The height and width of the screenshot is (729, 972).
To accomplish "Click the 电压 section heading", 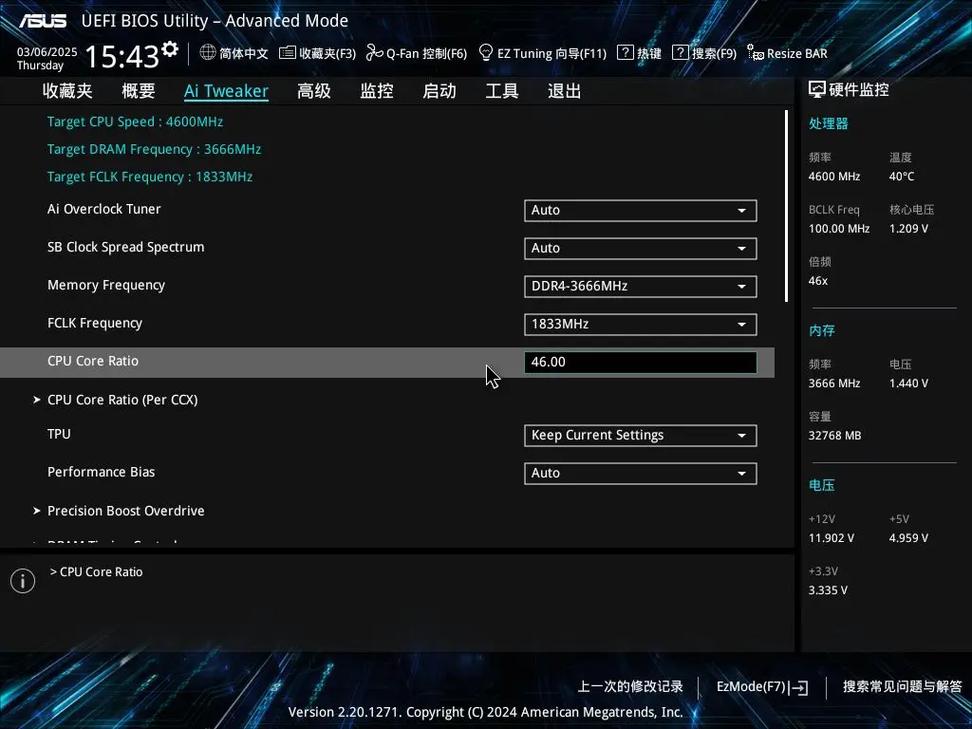I will (822, 485).
